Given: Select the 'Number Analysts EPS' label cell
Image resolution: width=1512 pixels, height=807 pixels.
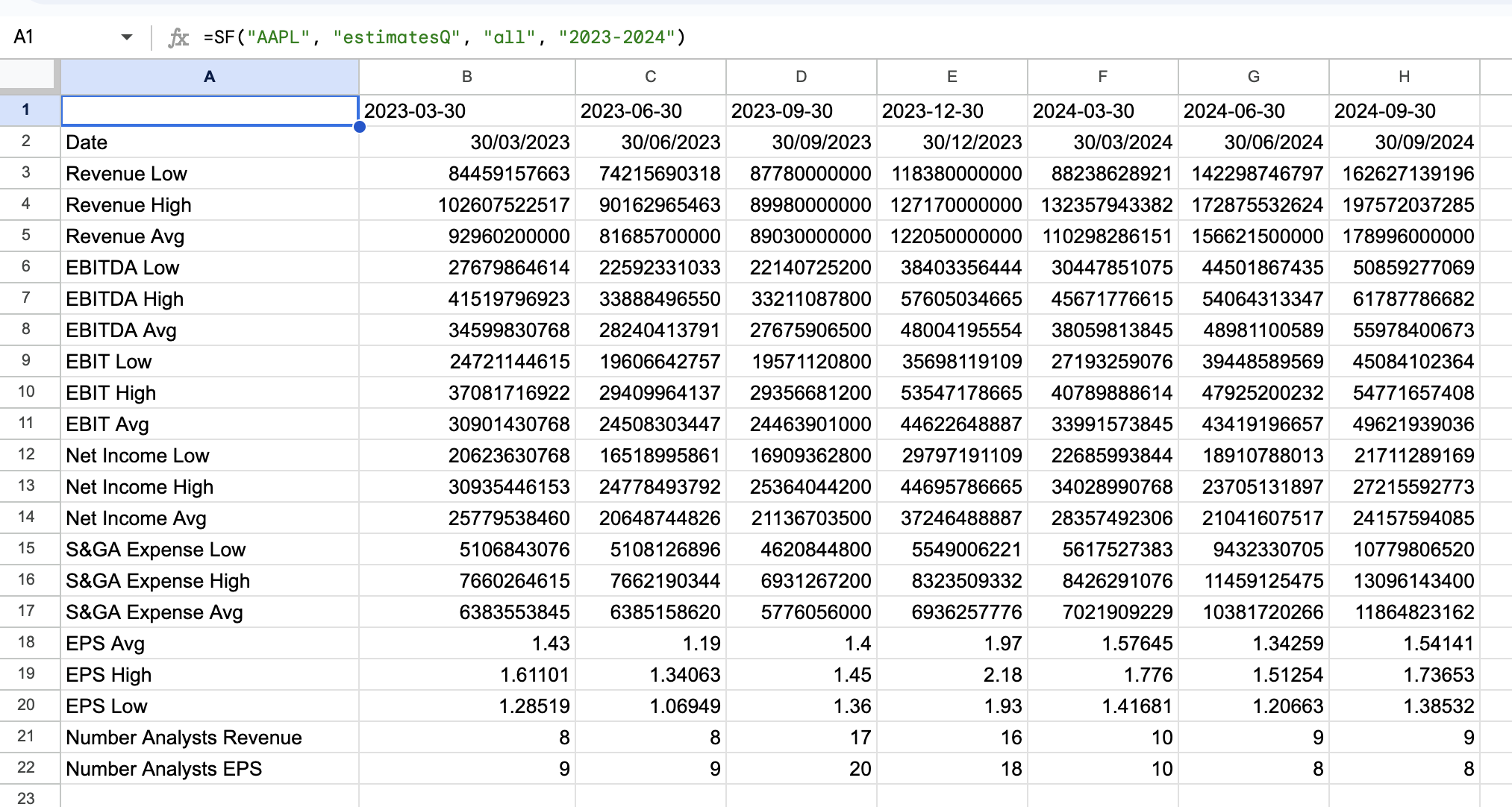Looking at the screenshot, I should (x=210, y=768).
